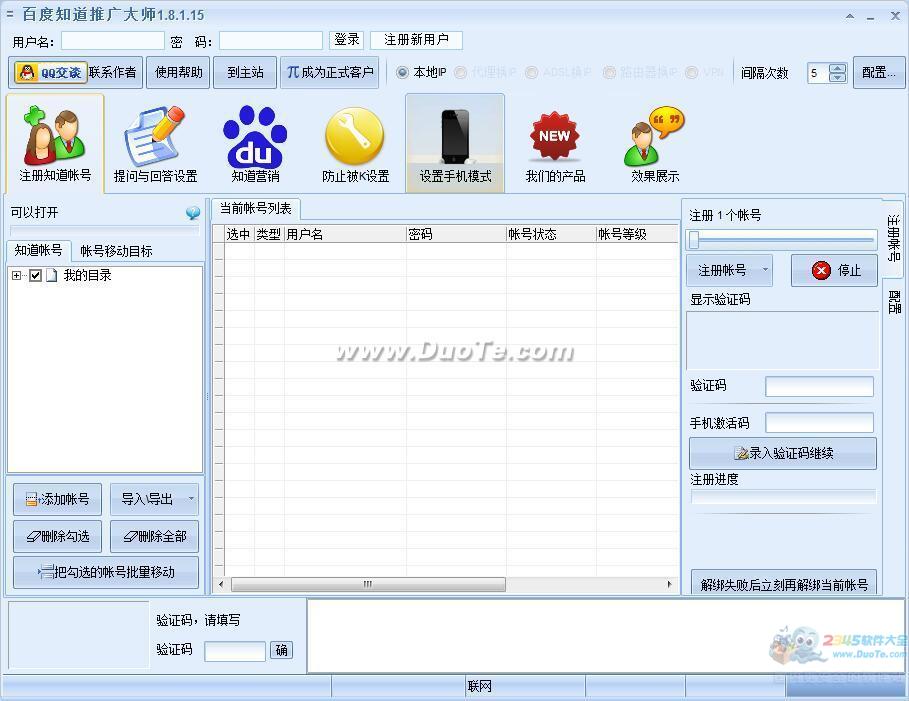This screenshot has height=701, width=909.
Task: Open 使用帮助 help
Action: coord(179,72)
